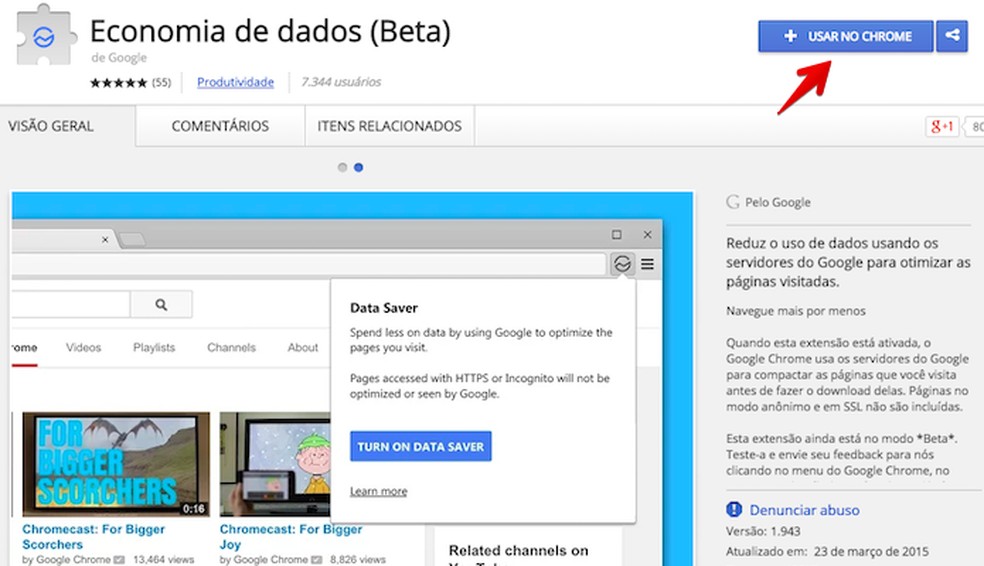Click the search magnifier icon in screenshot
The image size is (984, 566).
[x=161, y=304]
